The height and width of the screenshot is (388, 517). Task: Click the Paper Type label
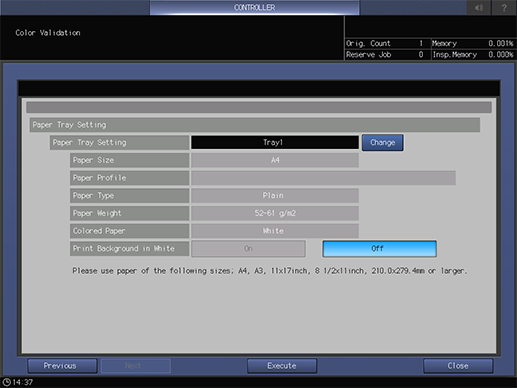(x=129, y=195)
